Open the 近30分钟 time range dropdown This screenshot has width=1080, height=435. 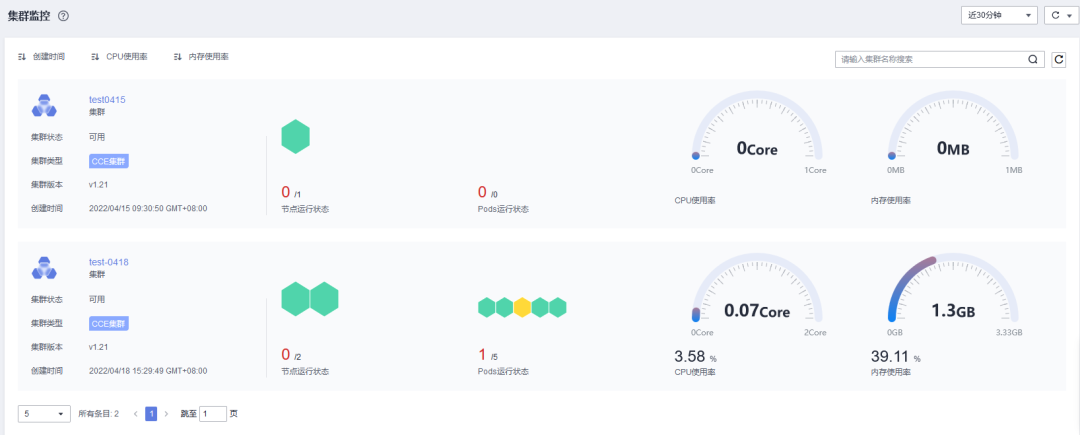[x=999, y=15]
